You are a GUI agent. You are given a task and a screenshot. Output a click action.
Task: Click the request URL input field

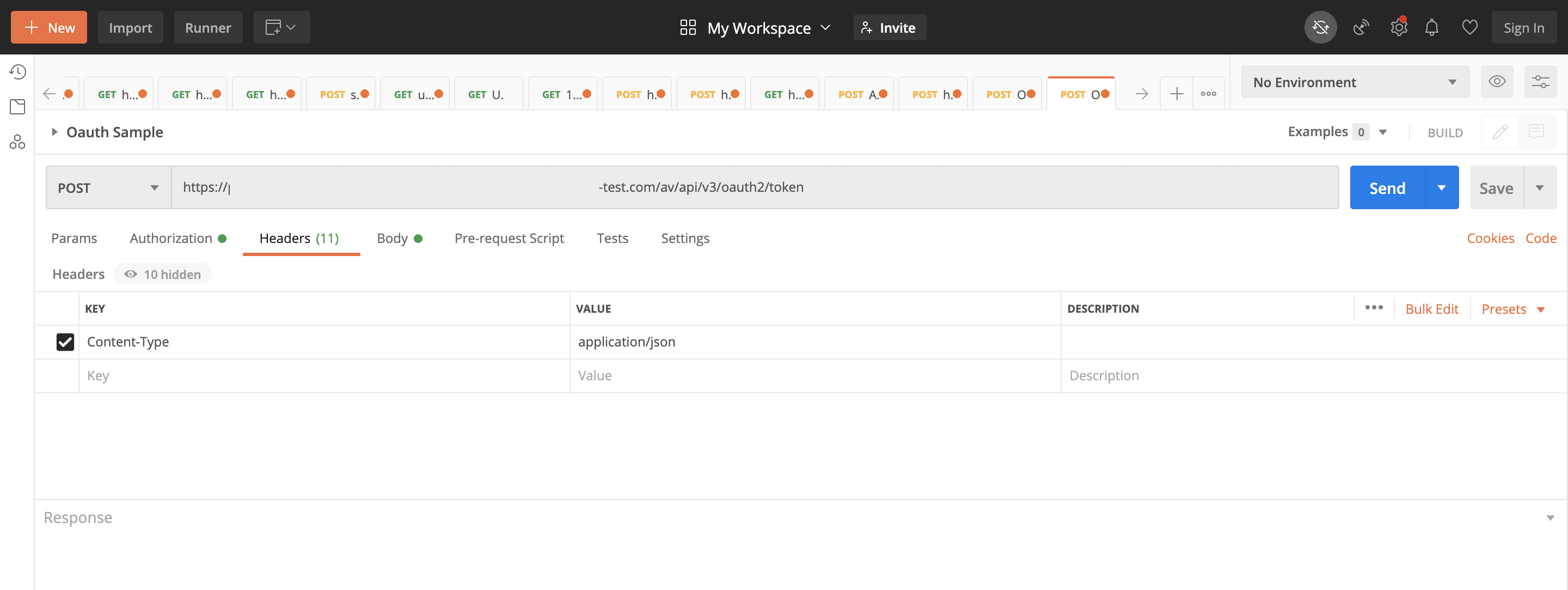755,187
